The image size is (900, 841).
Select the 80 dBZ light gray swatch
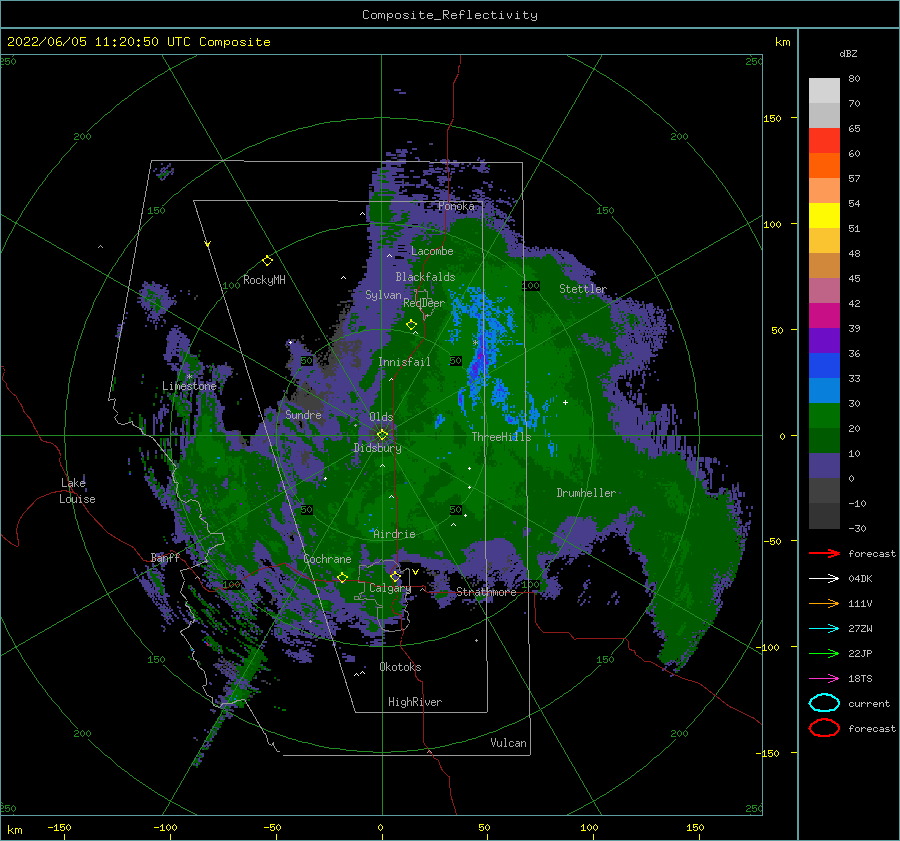click(x=824, y=90)
